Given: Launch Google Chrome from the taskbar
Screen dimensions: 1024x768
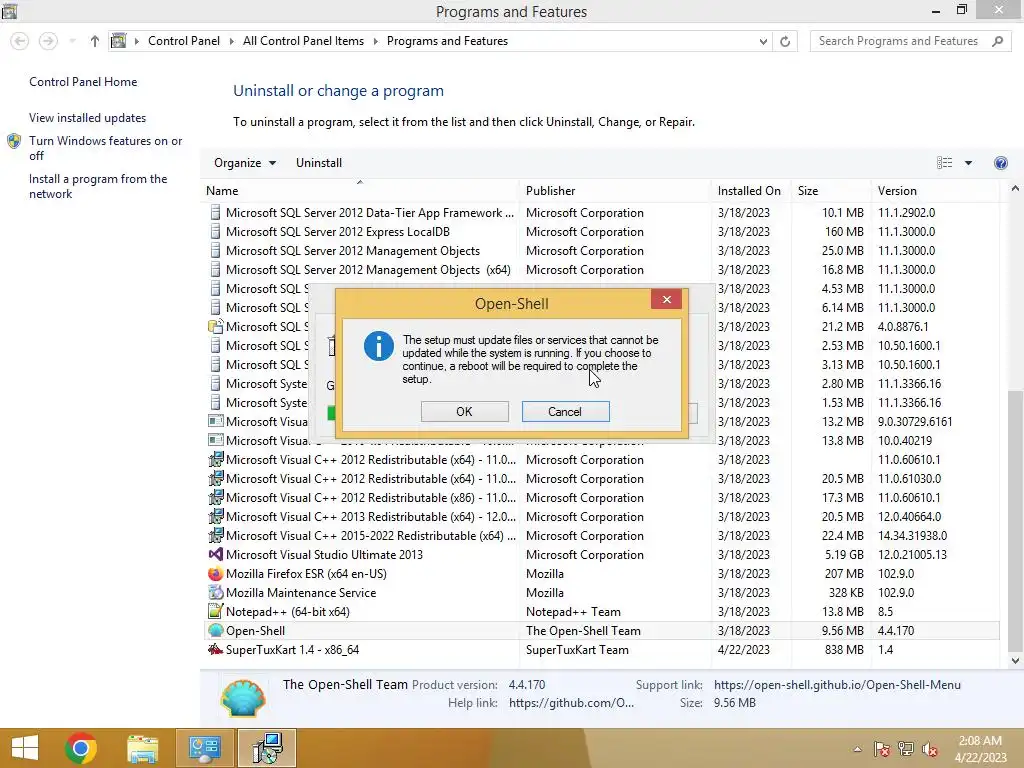Looking at the screenshot, I should tap(81, 748).
